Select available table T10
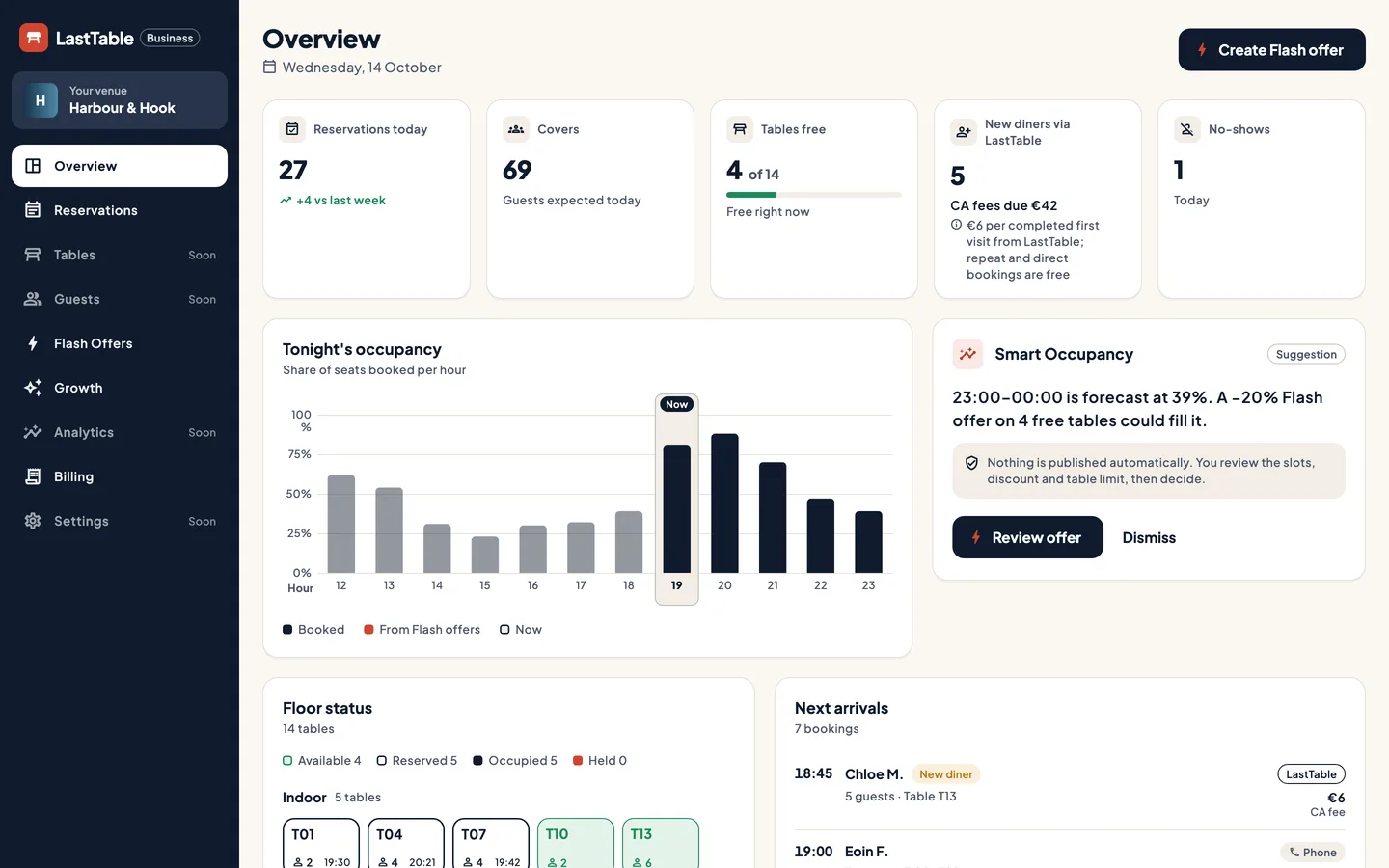The height and width of the screenshot is (868, 1389). pos(576,844)
